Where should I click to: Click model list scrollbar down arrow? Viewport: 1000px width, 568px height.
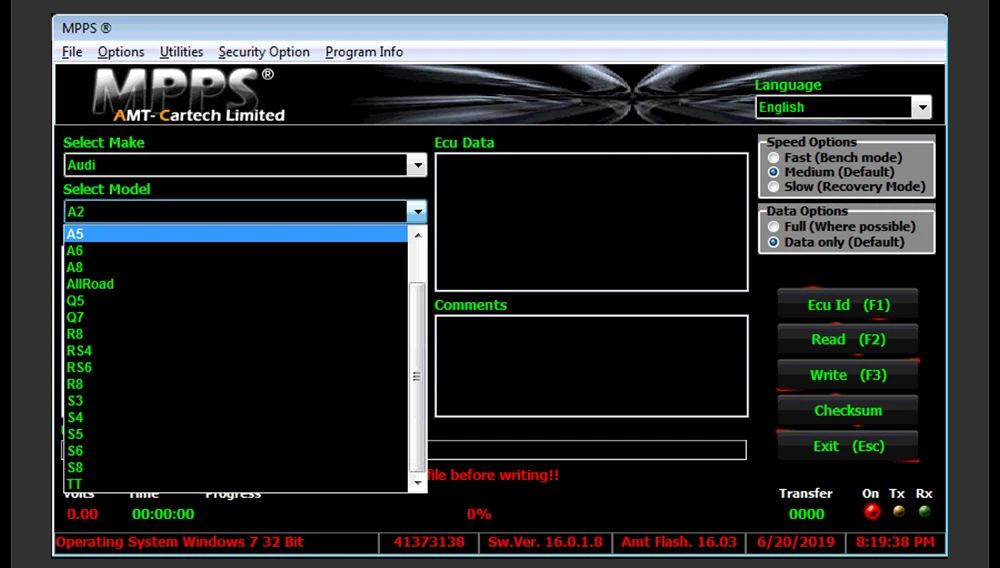click(x=418, y=483)
